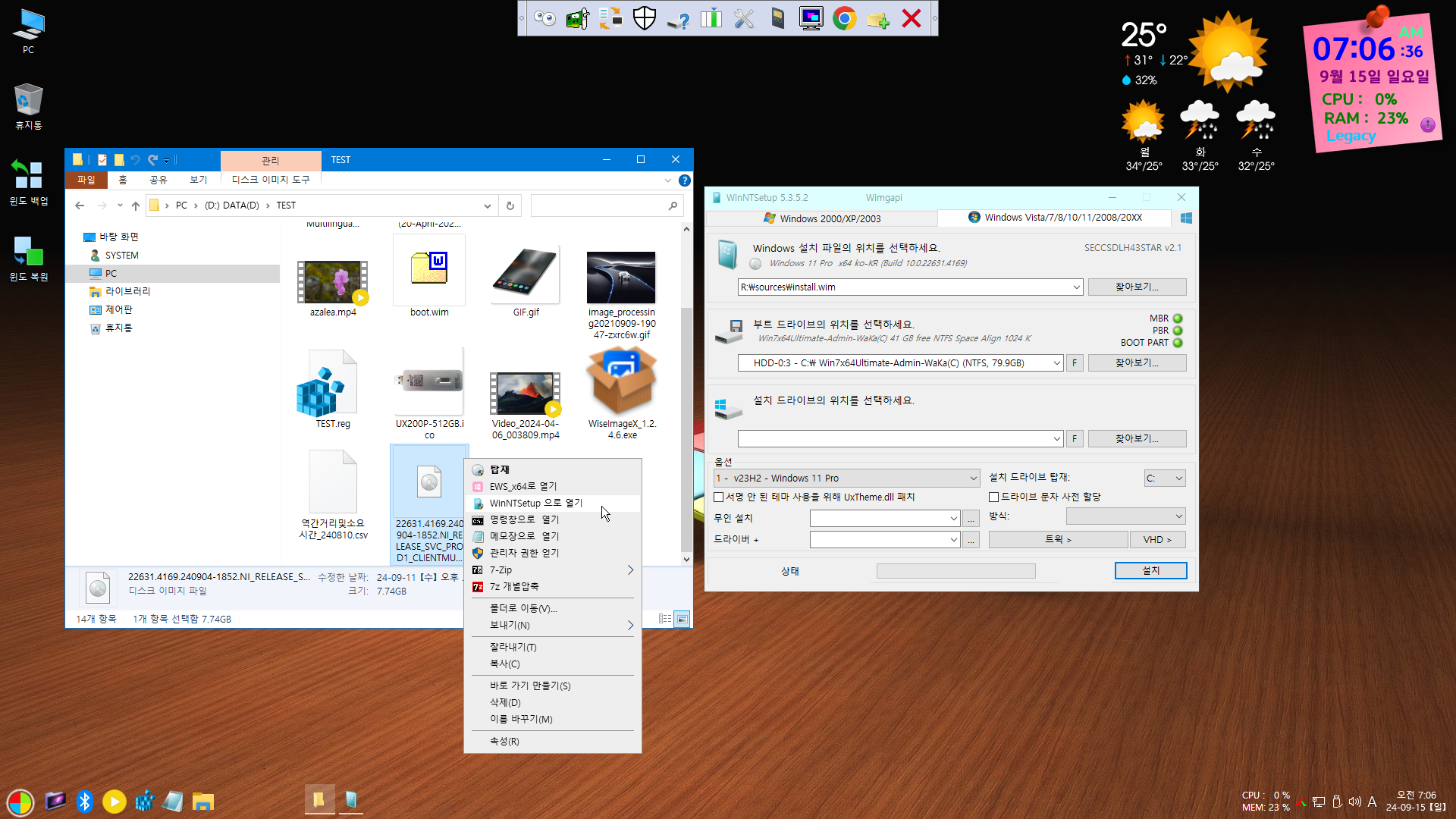Open the PC desktop icon
This screenshot has height=819, width=1456.
pos(29,31)
